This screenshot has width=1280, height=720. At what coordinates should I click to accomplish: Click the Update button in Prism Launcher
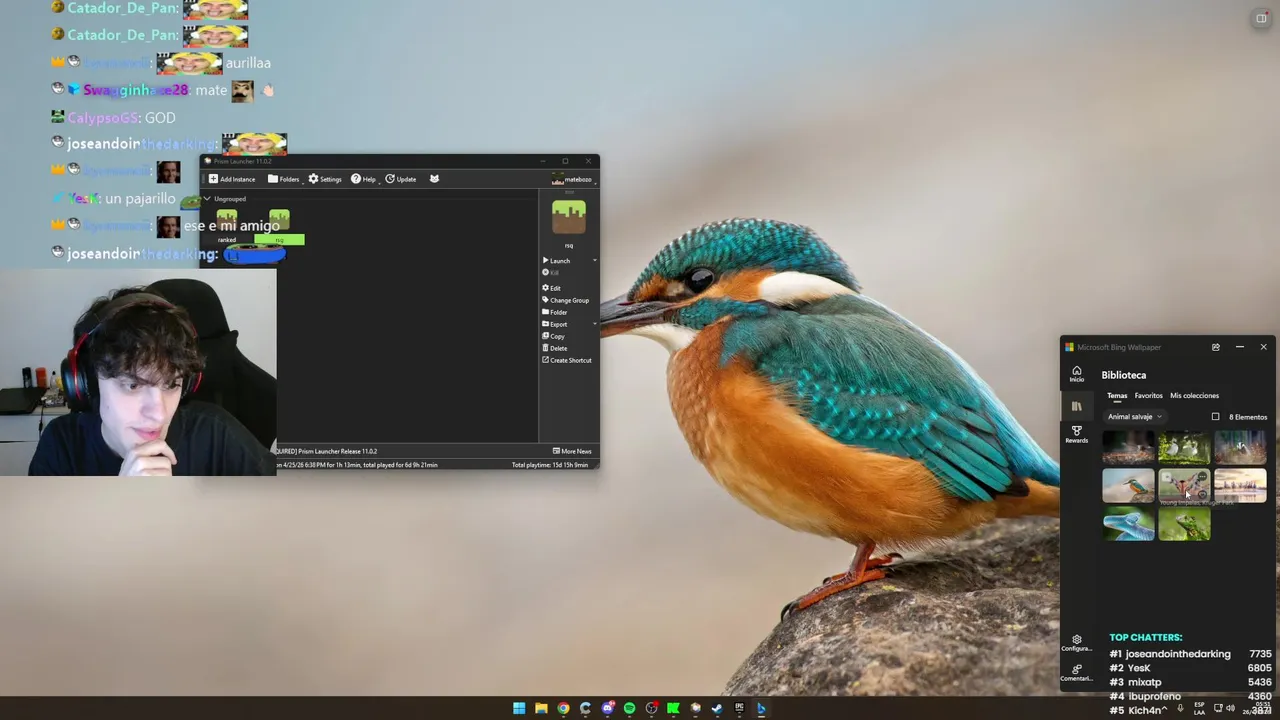click(x=401, y=179)
